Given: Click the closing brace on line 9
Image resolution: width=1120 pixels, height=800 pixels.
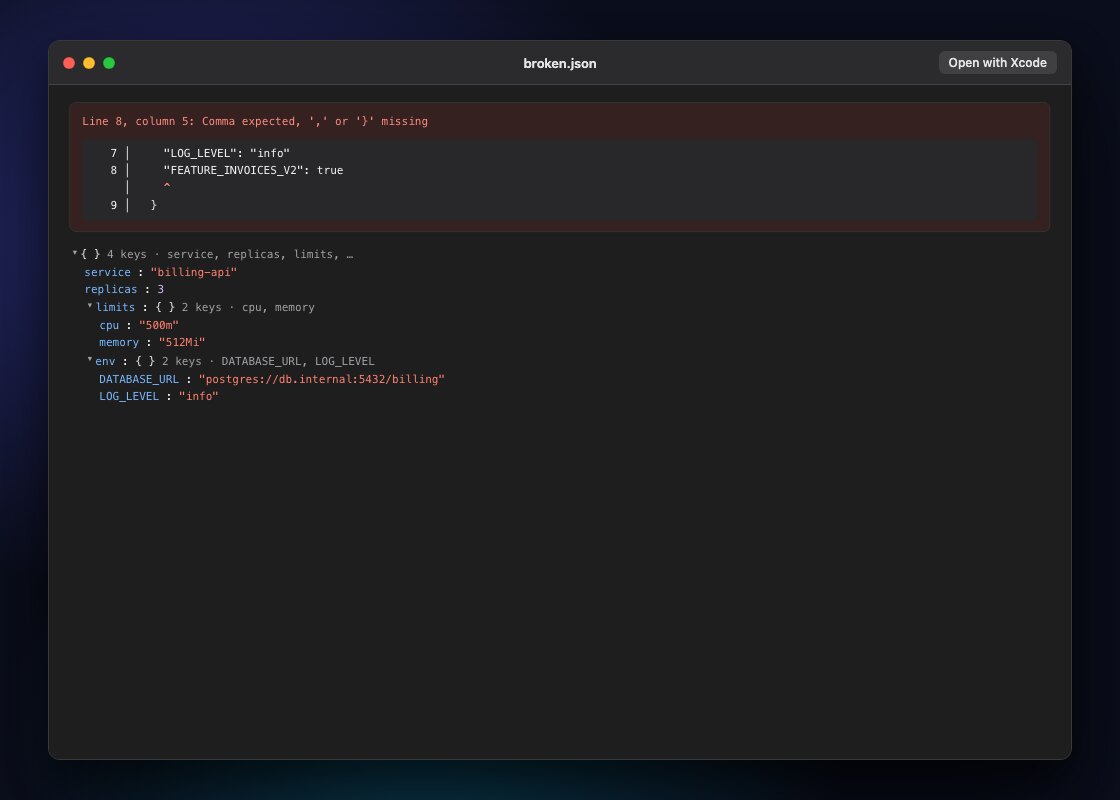Looking at the screenshot, I should (x=154, y=205).
